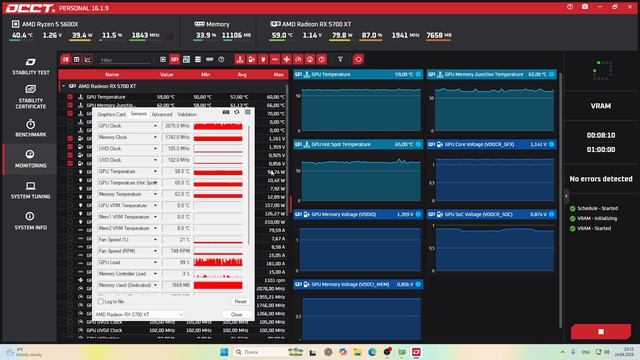Open the Stability Certificate section
The image size is (640, 360).
tap(31, 97)
